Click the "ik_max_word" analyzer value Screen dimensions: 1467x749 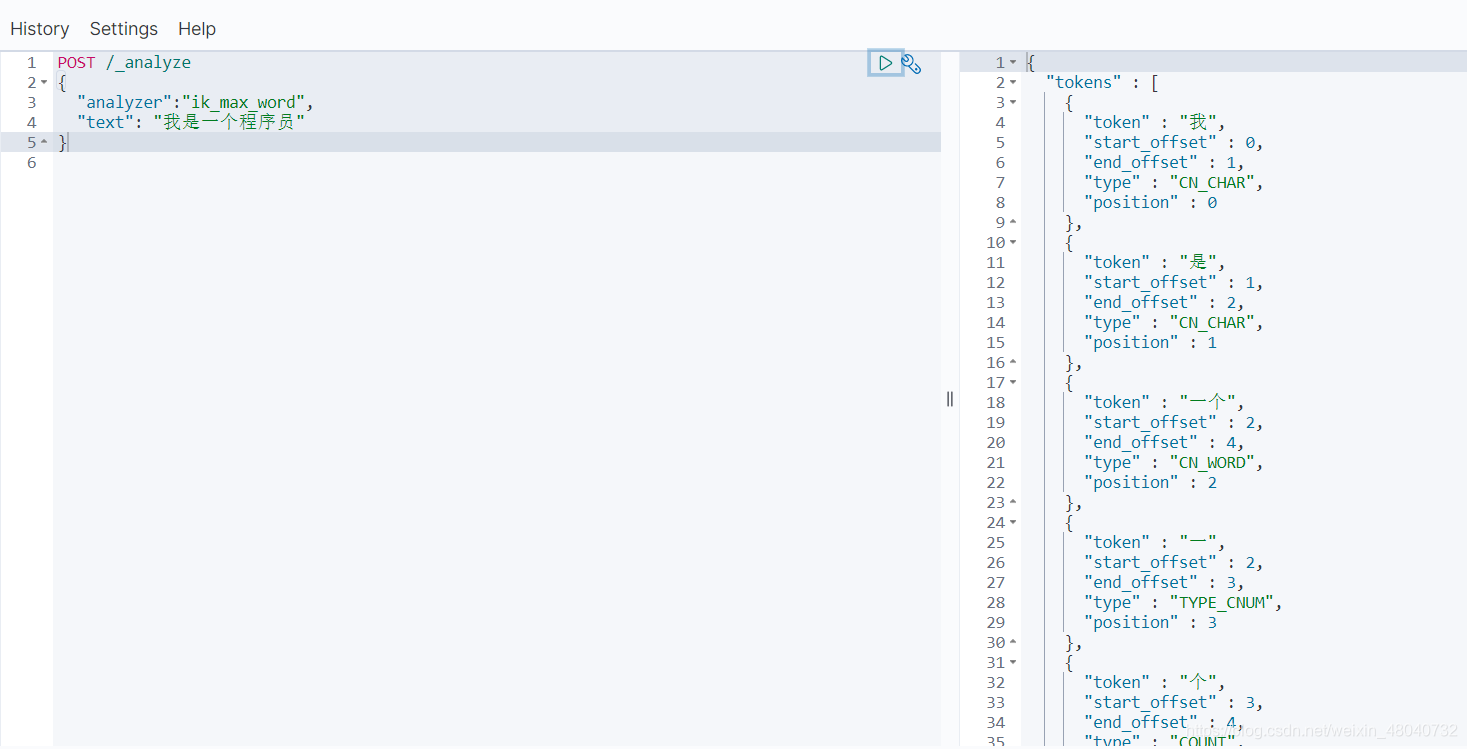243,102
